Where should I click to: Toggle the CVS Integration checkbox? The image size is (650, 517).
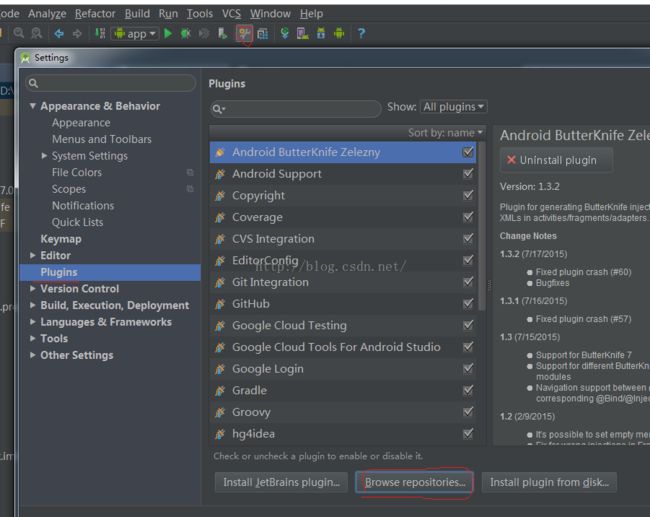468,238
